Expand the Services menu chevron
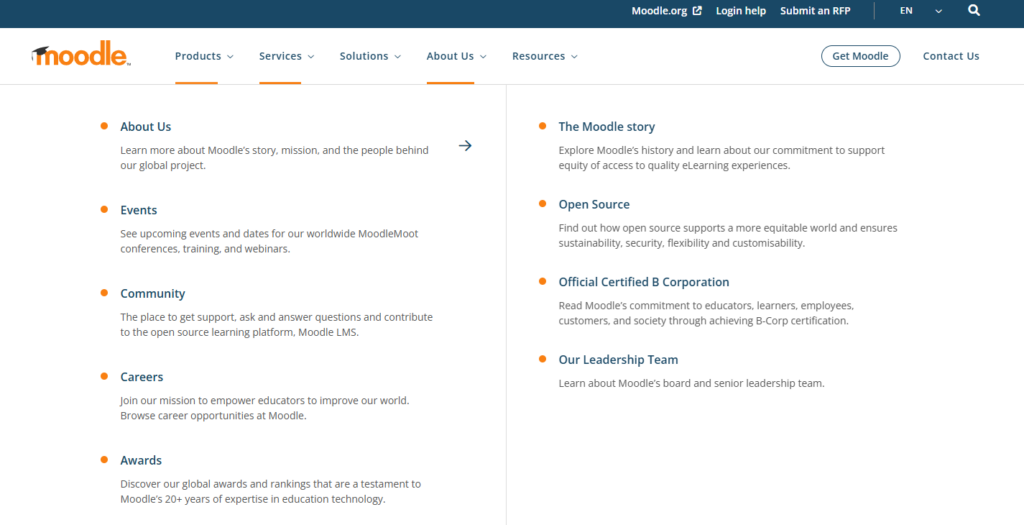This screenshot has width=1024, height=525. pos(311,57)
